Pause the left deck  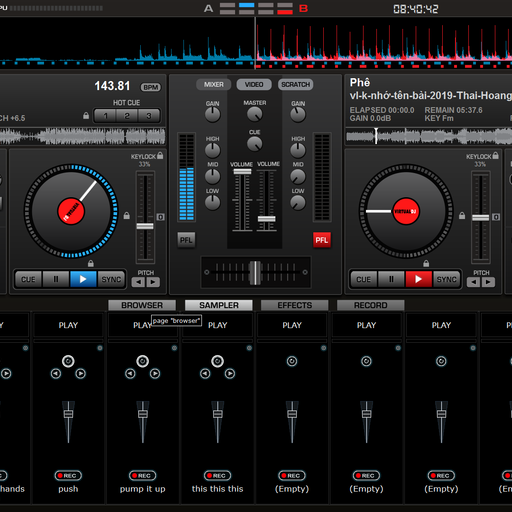(56, 279)
